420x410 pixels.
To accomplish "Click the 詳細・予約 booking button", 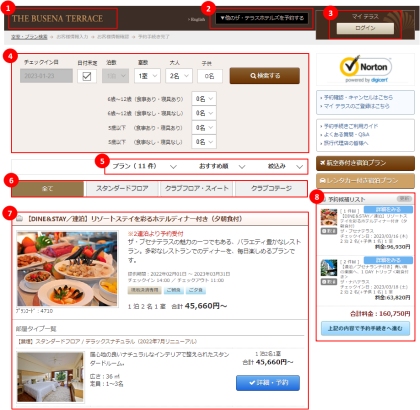I will [x=268, y=383].
